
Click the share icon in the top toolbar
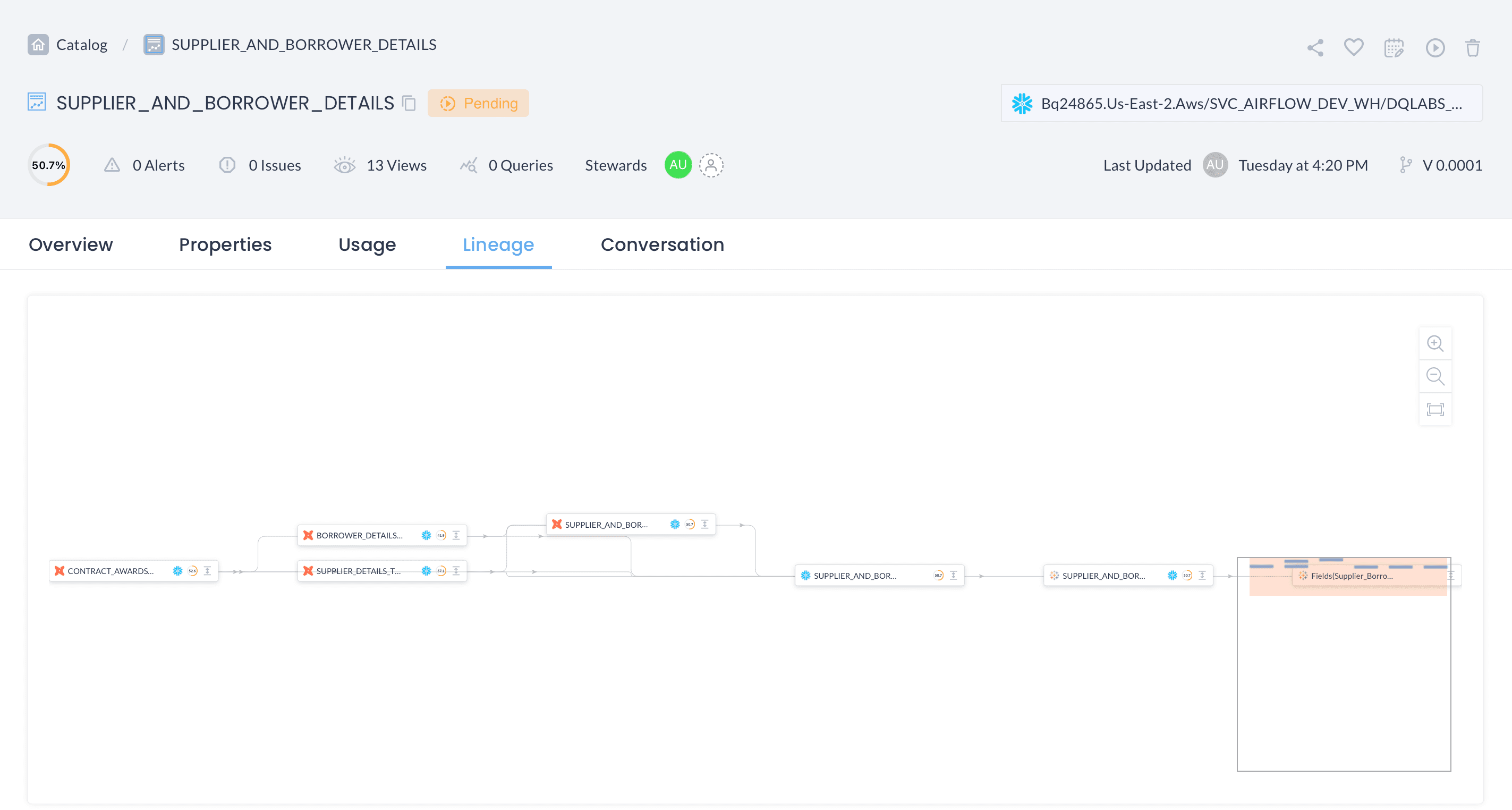pyautogui.click(x=1315, y=48)
